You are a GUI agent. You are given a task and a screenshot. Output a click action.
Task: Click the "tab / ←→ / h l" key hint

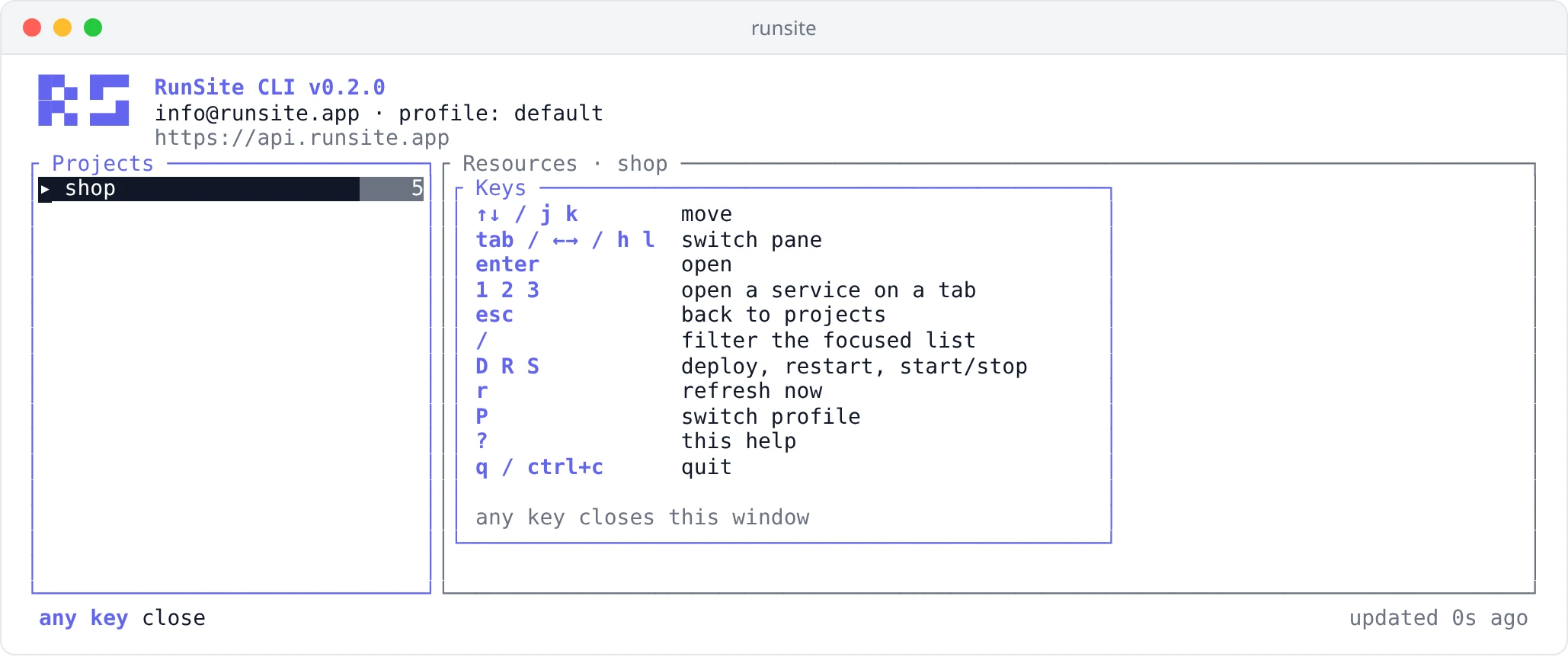click(x=565, y=240)
